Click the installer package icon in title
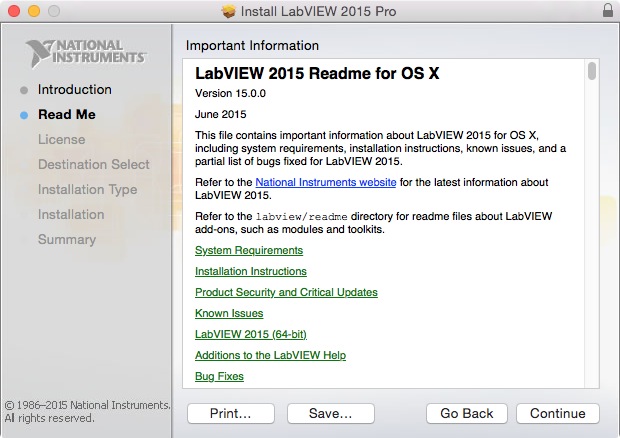620x438 pixels. click(228, 11)
